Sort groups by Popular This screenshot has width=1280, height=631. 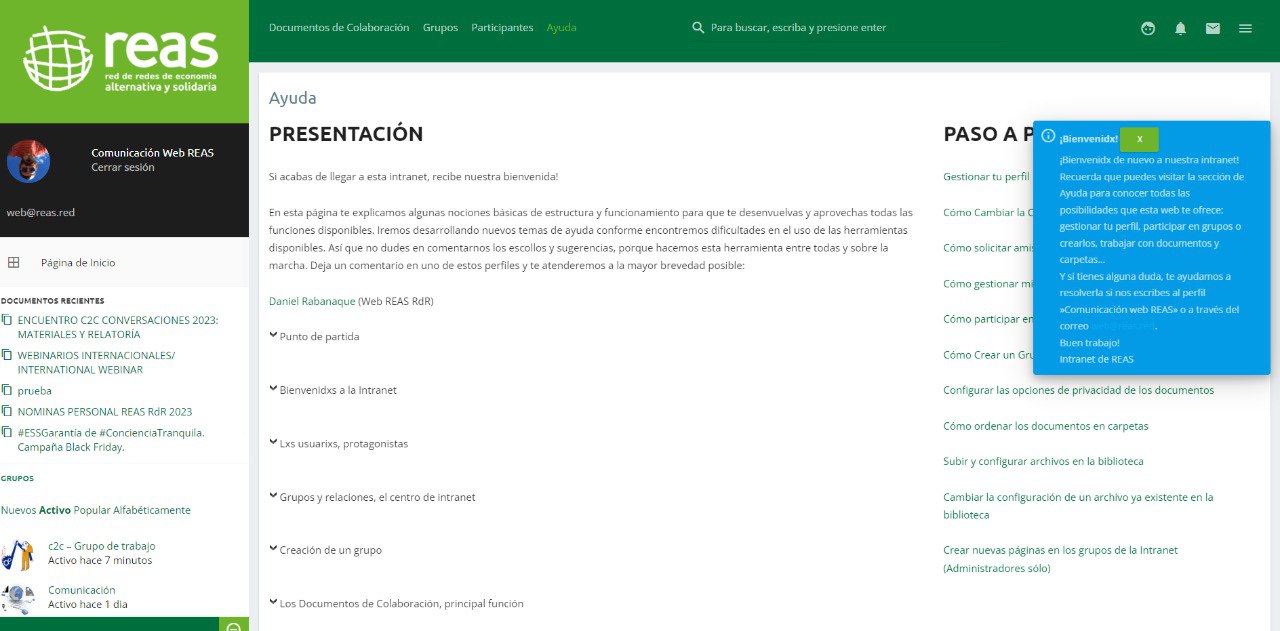point(92,510)
